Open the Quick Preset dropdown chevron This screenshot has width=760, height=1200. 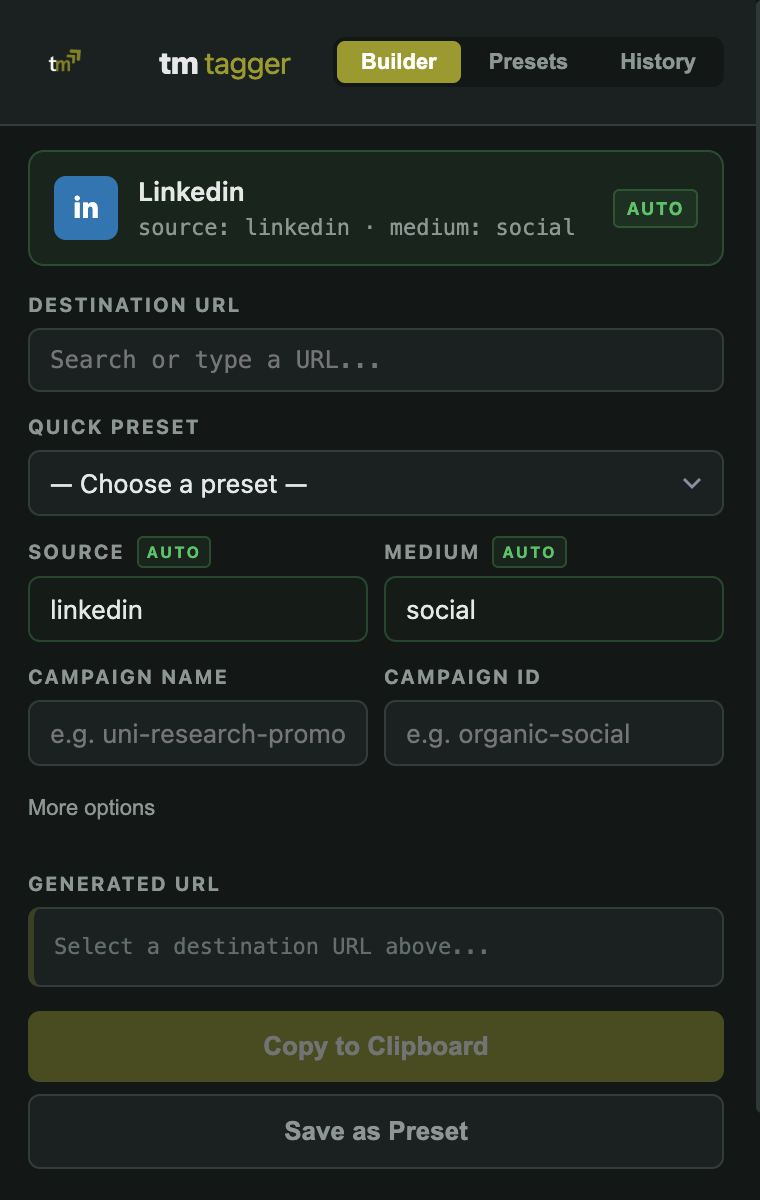click(x=691, y=484)
